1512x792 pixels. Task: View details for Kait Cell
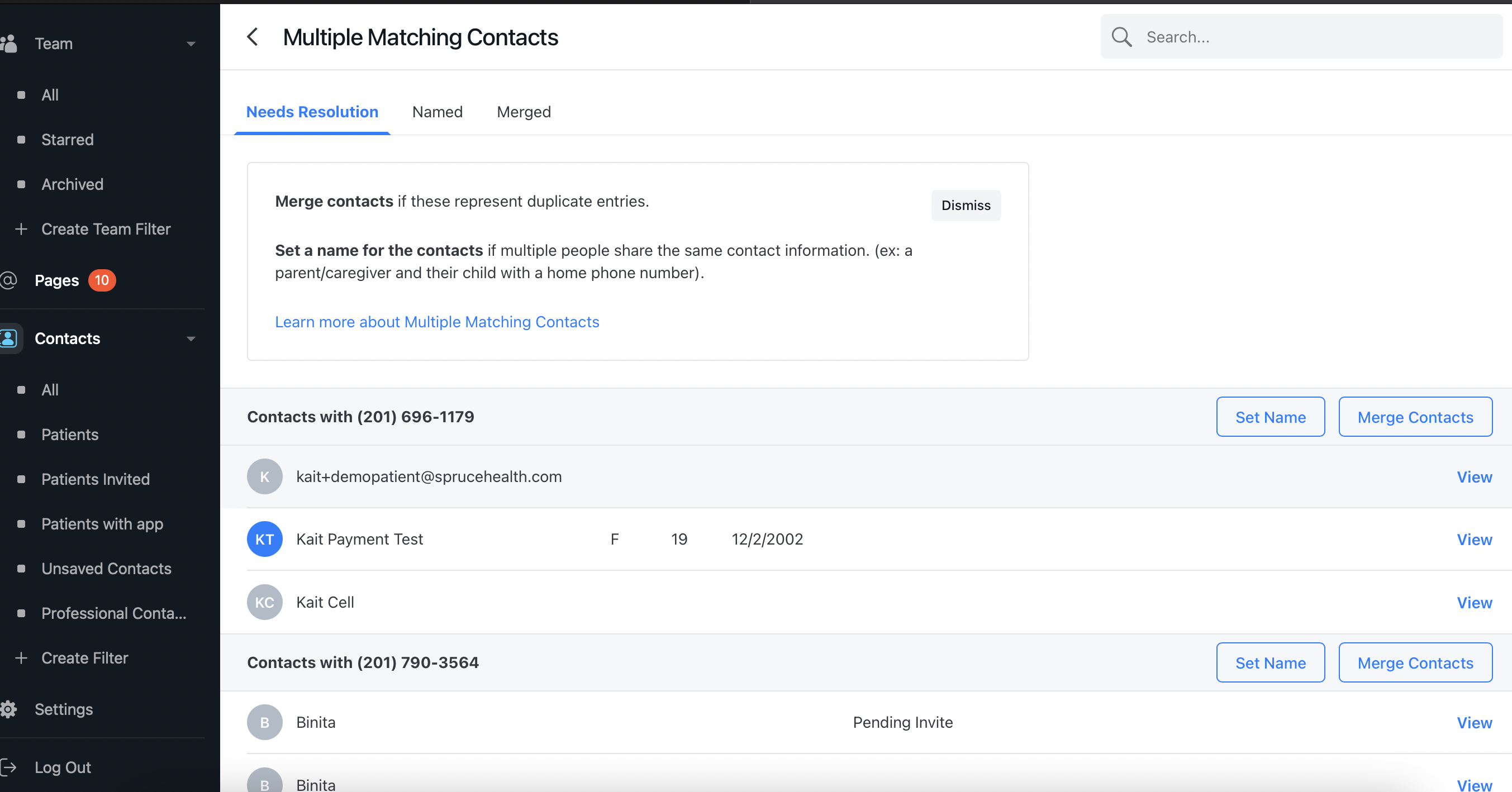pyautogui.click(x=1475, y=602)
